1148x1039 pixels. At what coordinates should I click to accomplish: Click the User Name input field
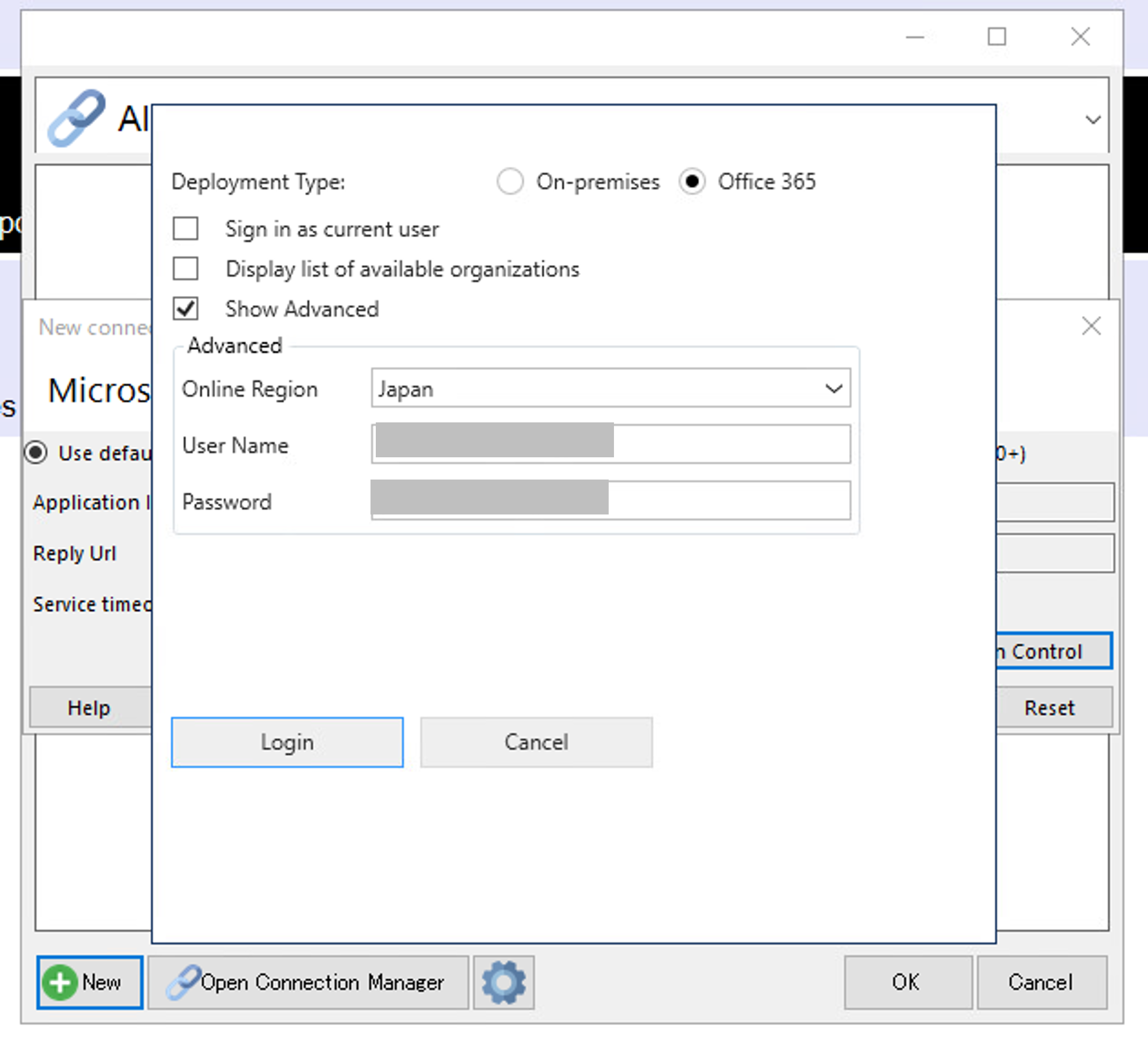click(611, 444)
